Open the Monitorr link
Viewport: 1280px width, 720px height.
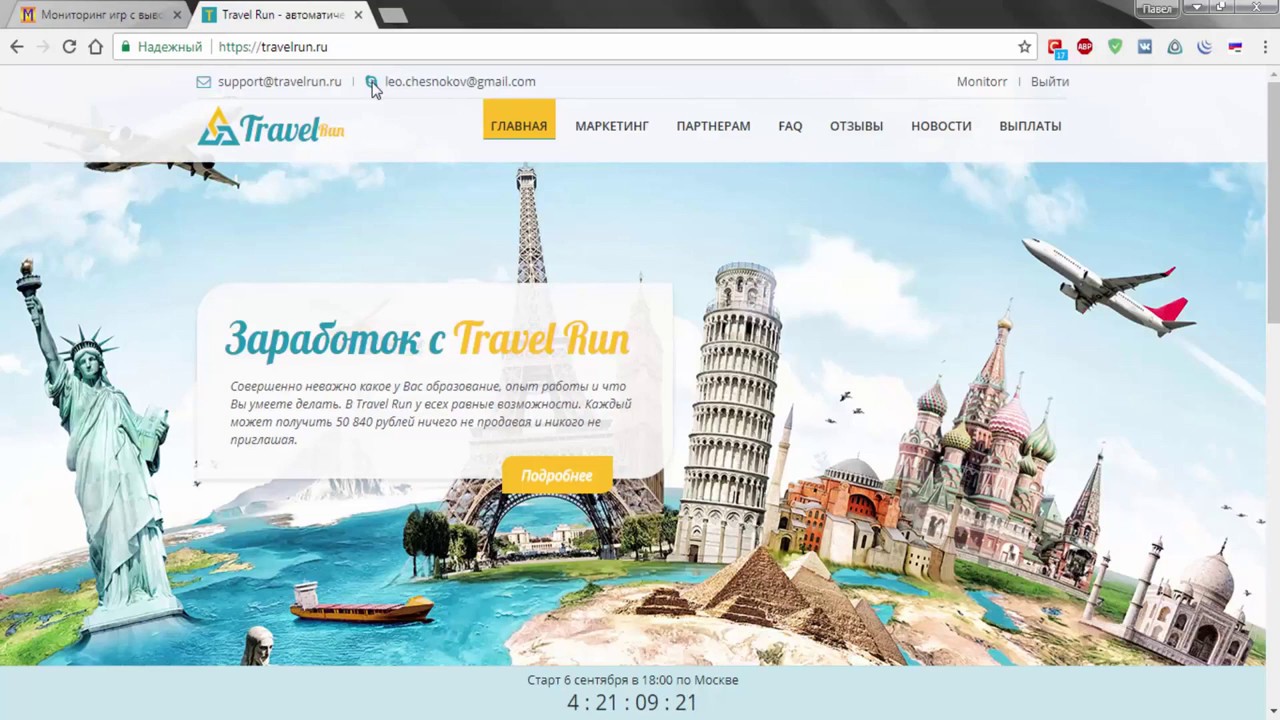[x=982, y=82]
